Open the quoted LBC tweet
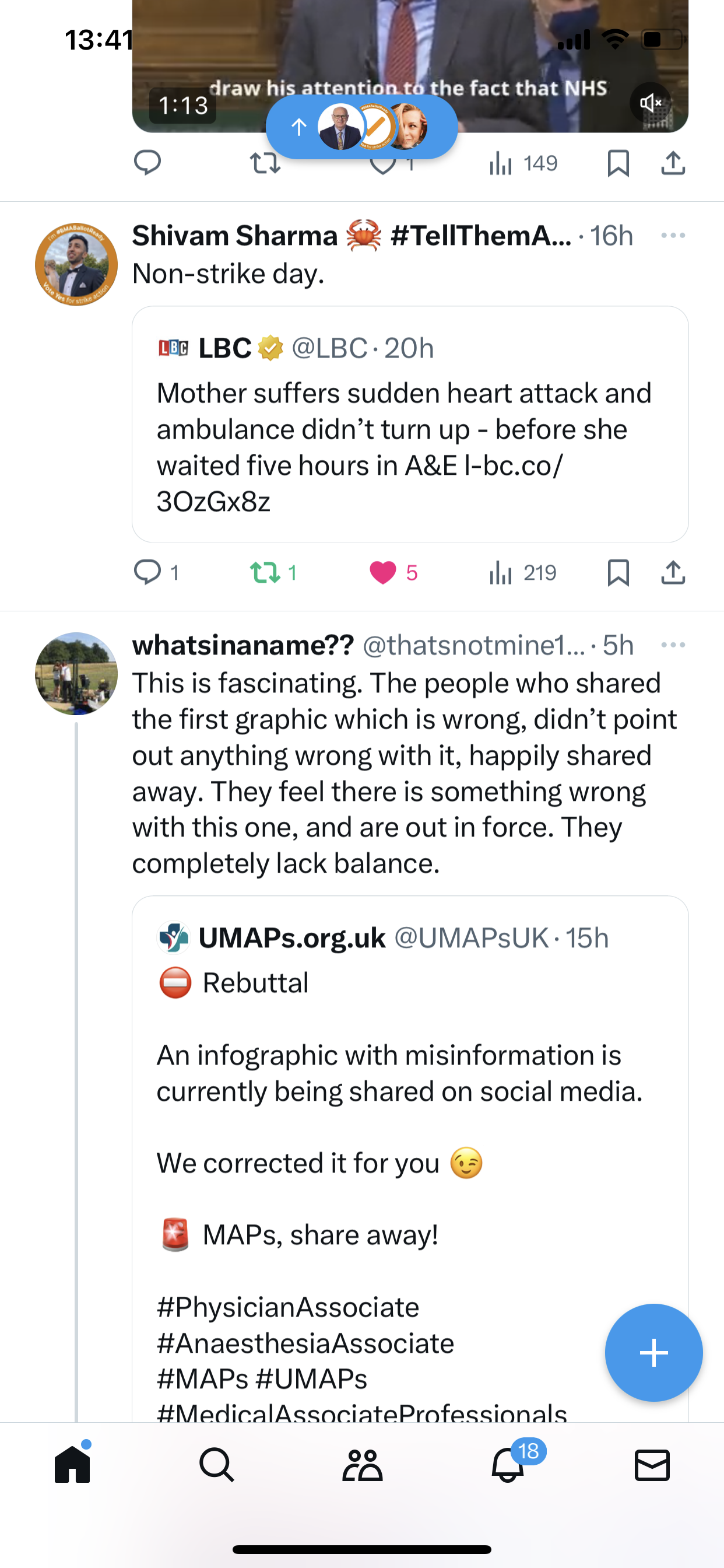The height and width of the screenshot is (1568, 724). coord(410,423)
